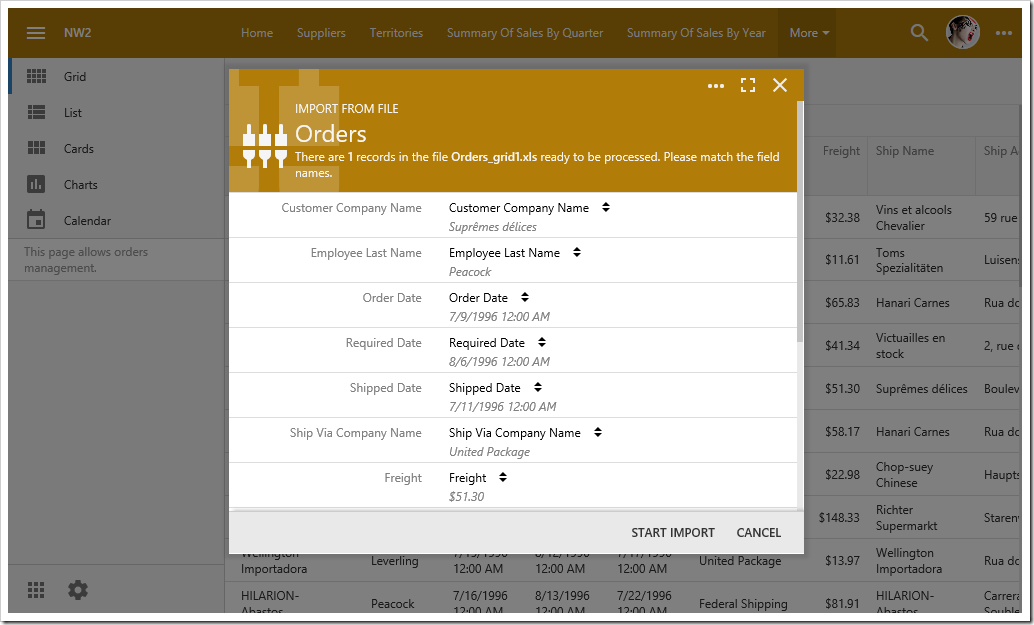
Task: Click Suprêmes délices sample value in dialog
Action: tap(493, 227)
